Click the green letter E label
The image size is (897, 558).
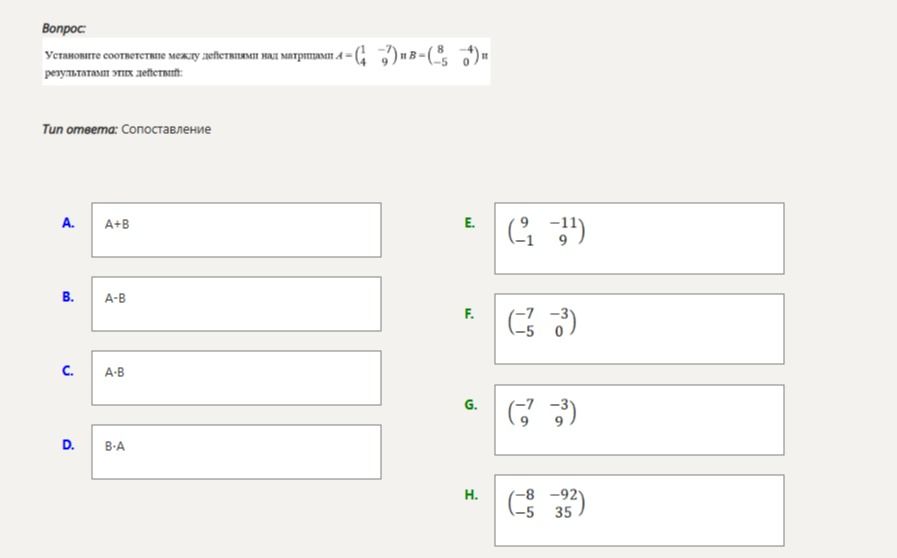tap(470, 223)
